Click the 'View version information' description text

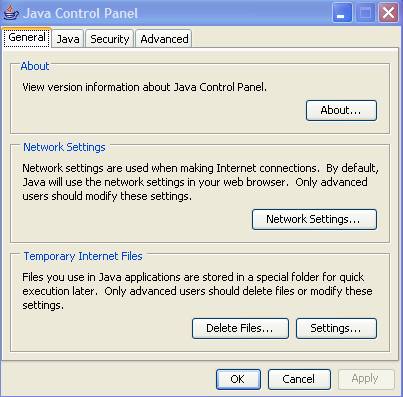click(144, 87)
